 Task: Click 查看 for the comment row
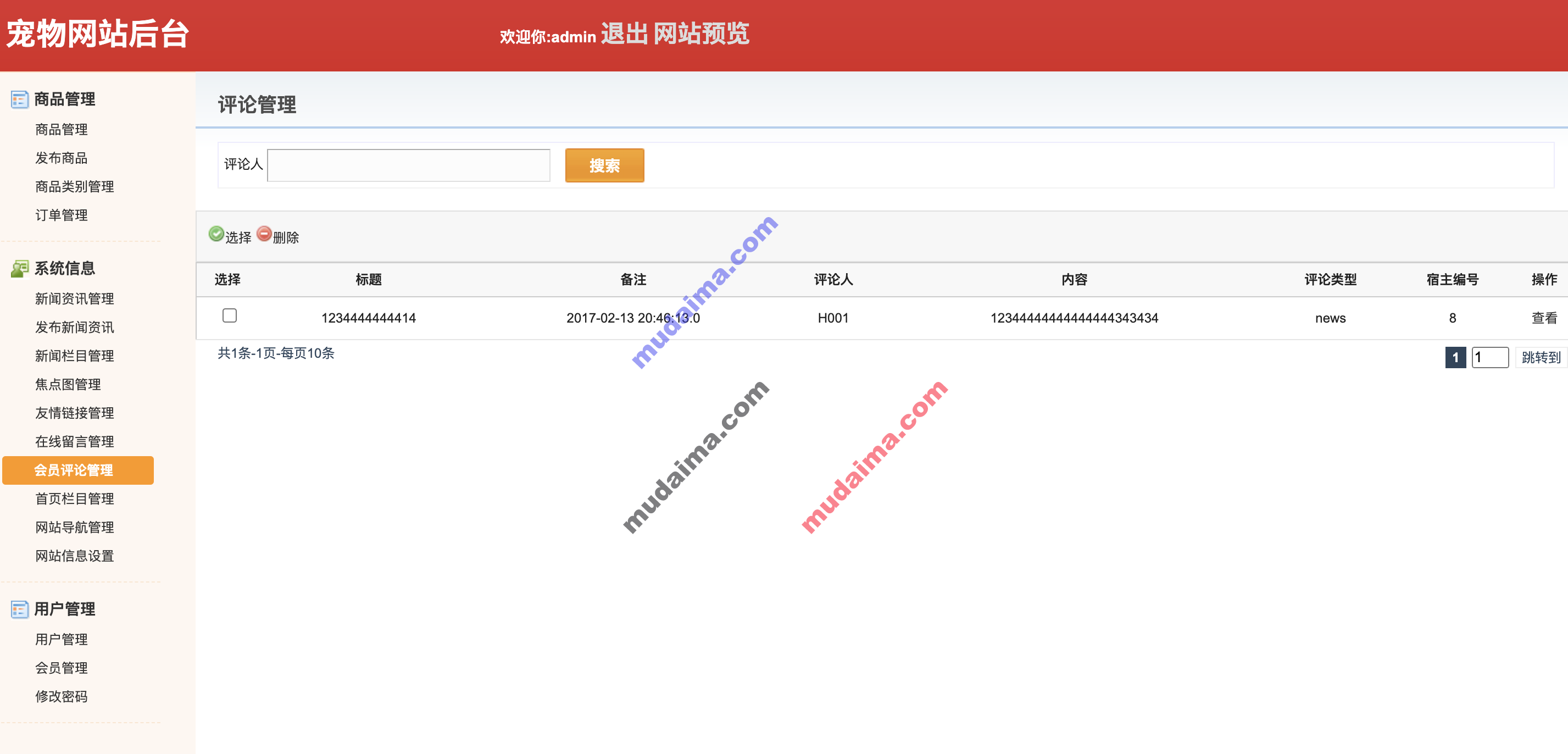[x=1544, y=319]
